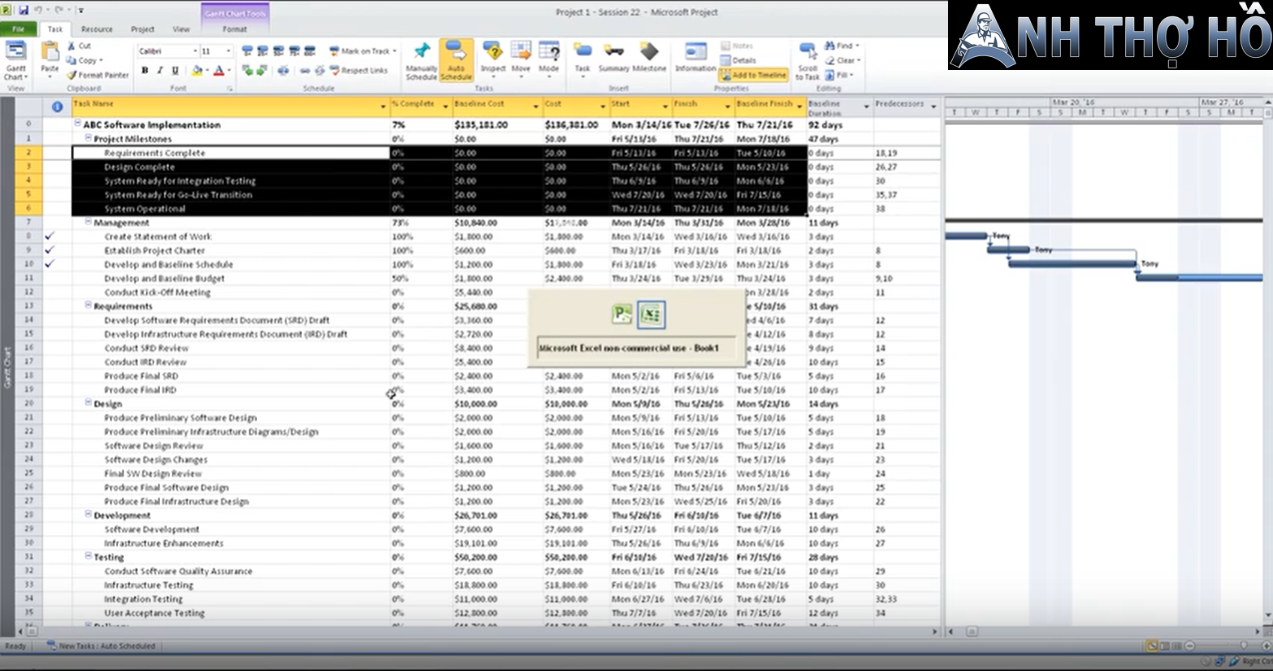
Task: Click the Format Painter tool
Action: (98, 75)
